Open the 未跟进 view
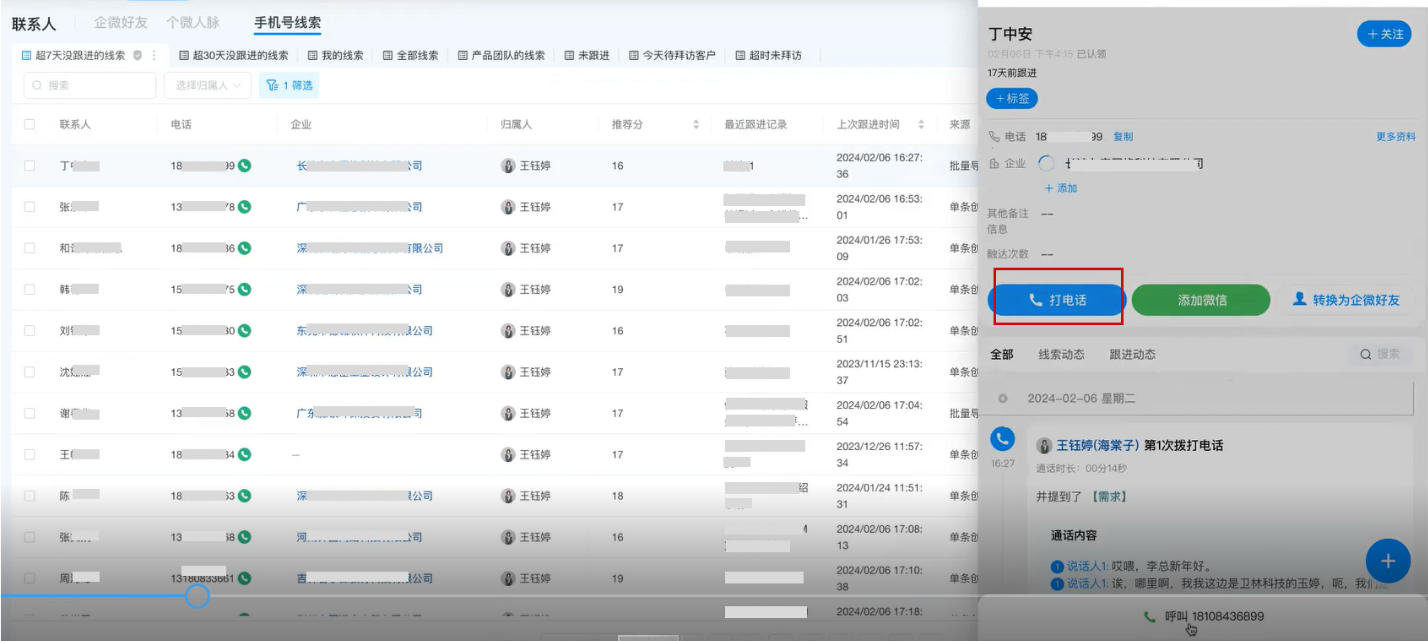 (x=587, y=56)
